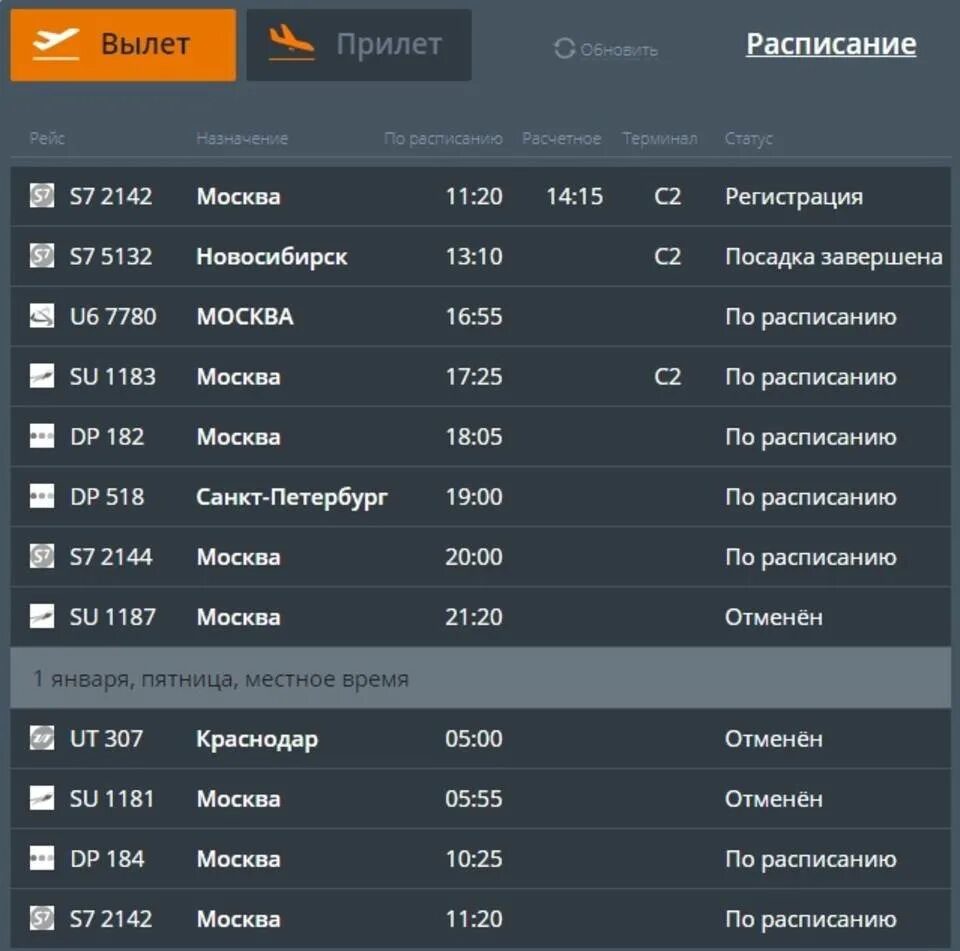The height and width of the screenshot is (951, 960).
Task: Click S7 airline logo for flight S7 5132
Action: pyautogui.click(x=42, y=255)
